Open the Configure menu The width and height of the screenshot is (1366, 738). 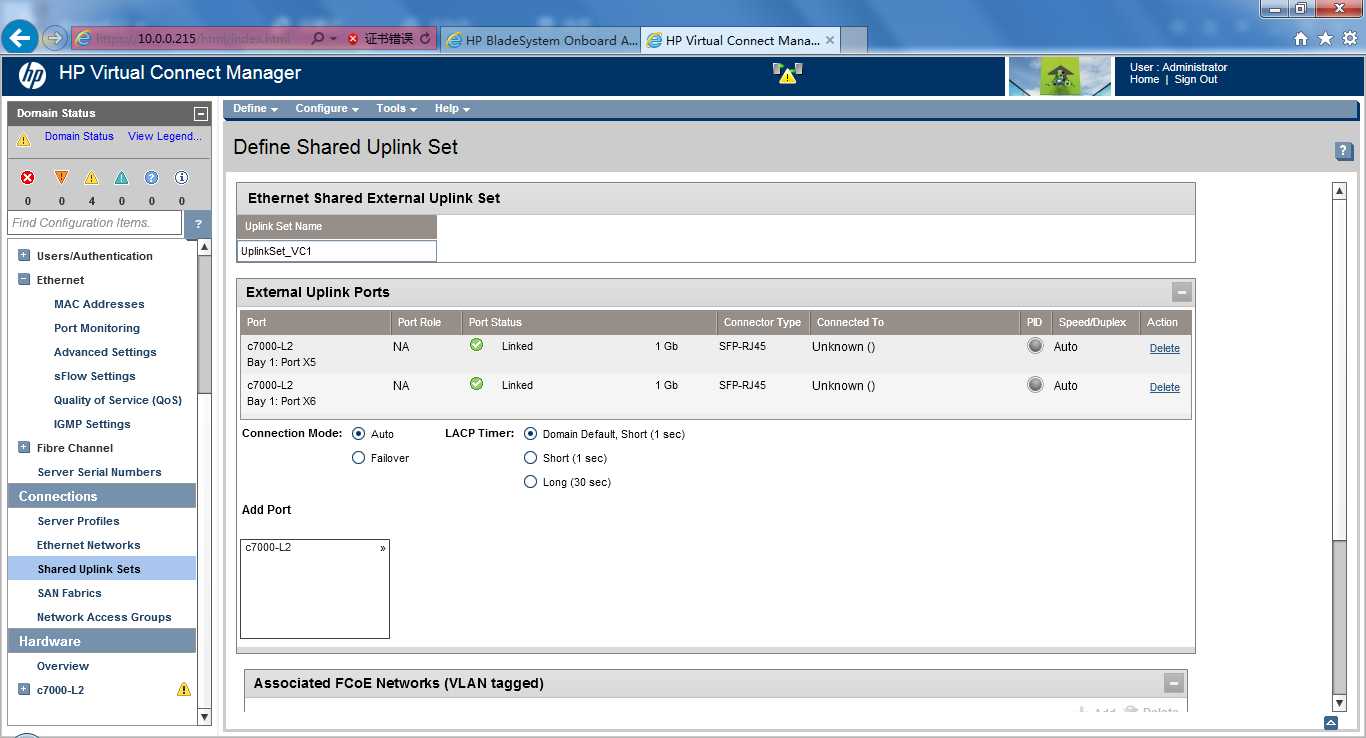[x=328, y=109]
